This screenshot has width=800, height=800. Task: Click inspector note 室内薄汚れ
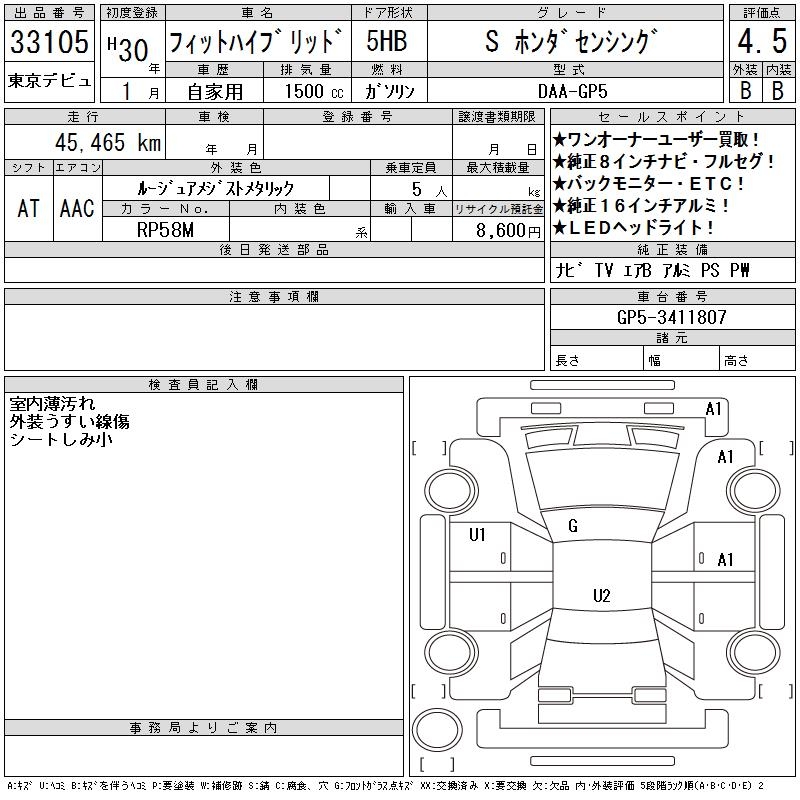tap(52, 404)
